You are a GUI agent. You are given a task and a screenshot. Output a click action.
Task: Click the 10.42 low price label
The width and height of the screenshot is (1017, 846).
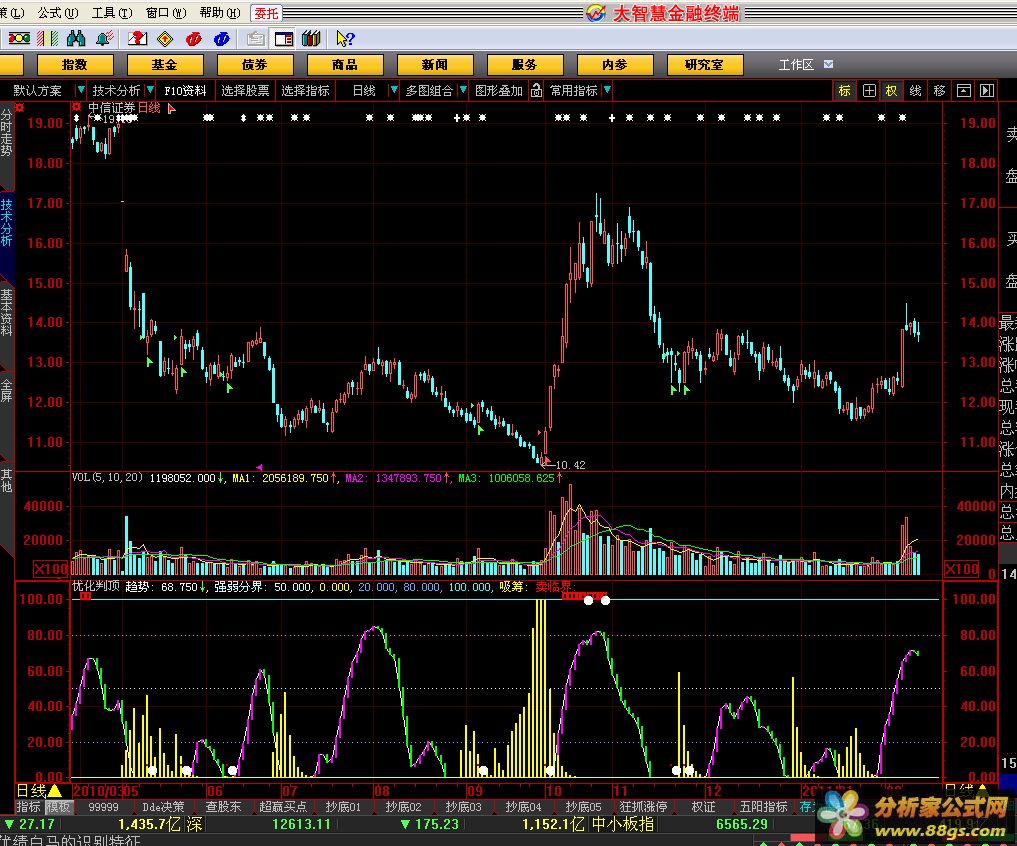(x=569, y=465)
